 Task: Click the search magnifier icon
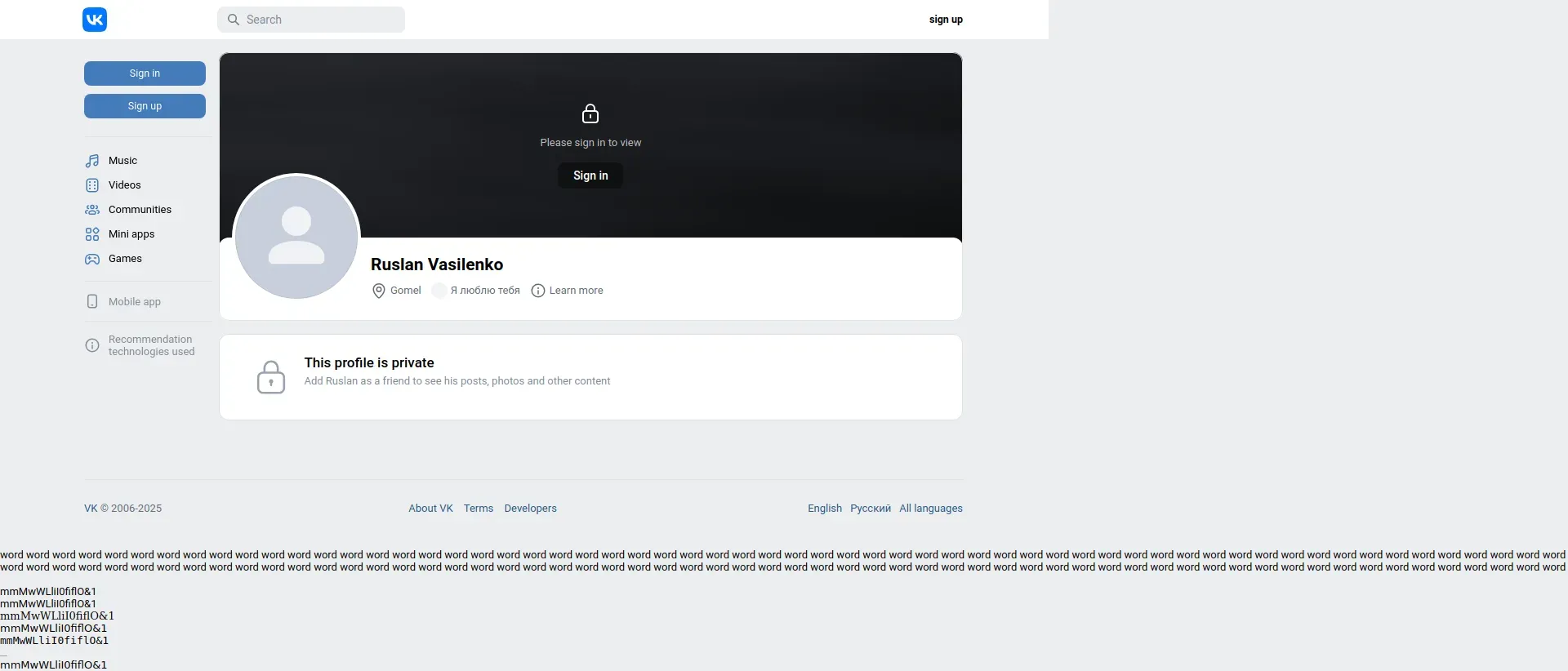234,20
